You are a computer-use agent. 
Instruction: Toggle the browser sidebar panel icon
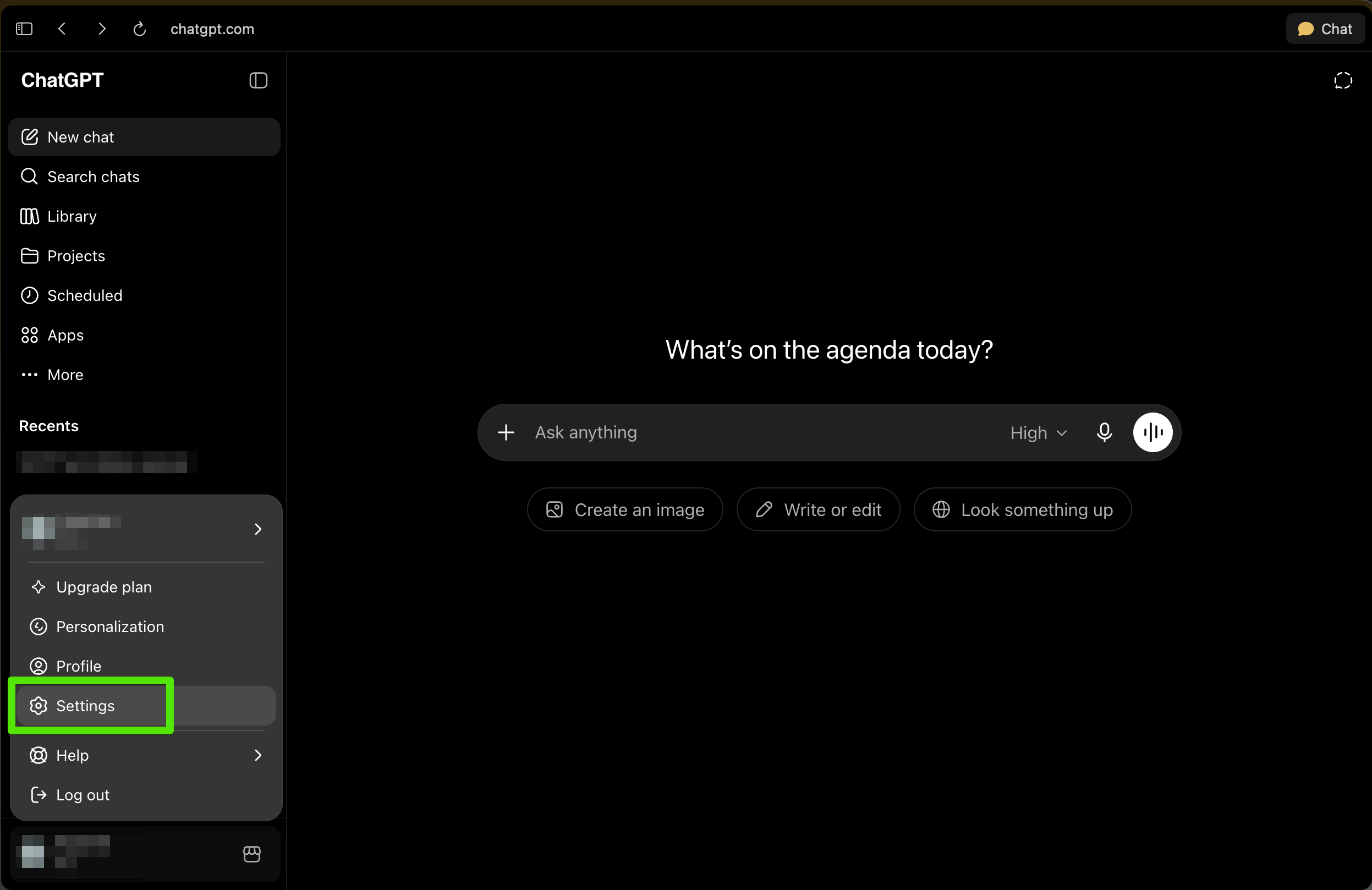pos(24,29)
